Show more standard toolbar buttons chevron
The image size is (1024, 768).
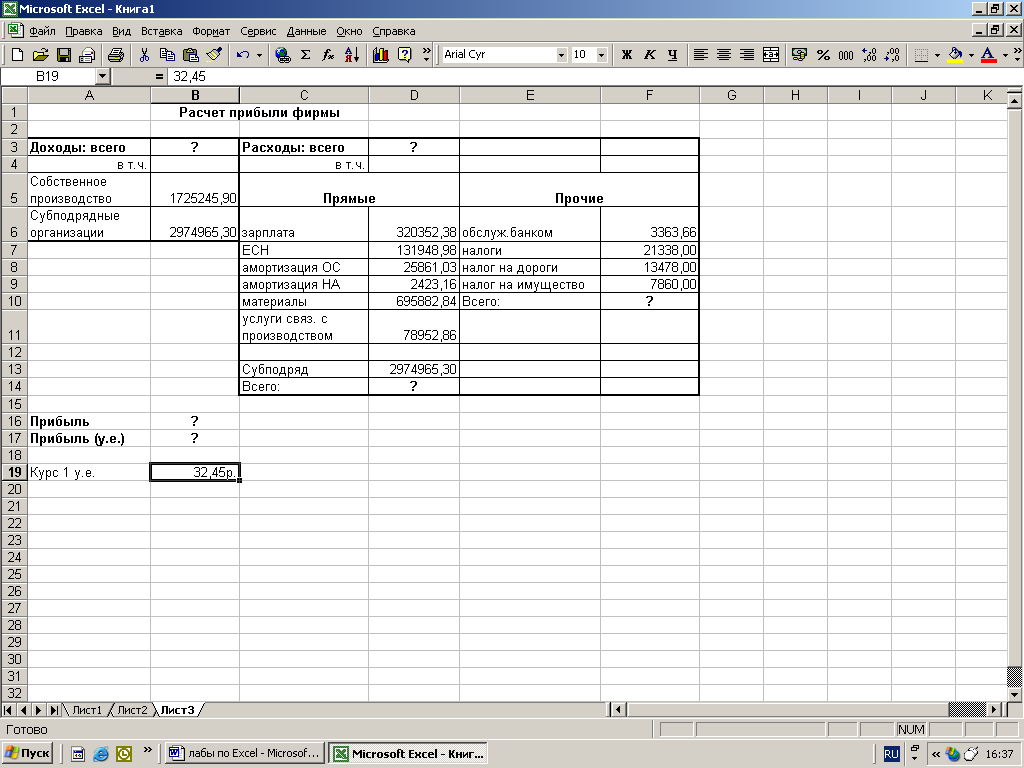point(426,55)
